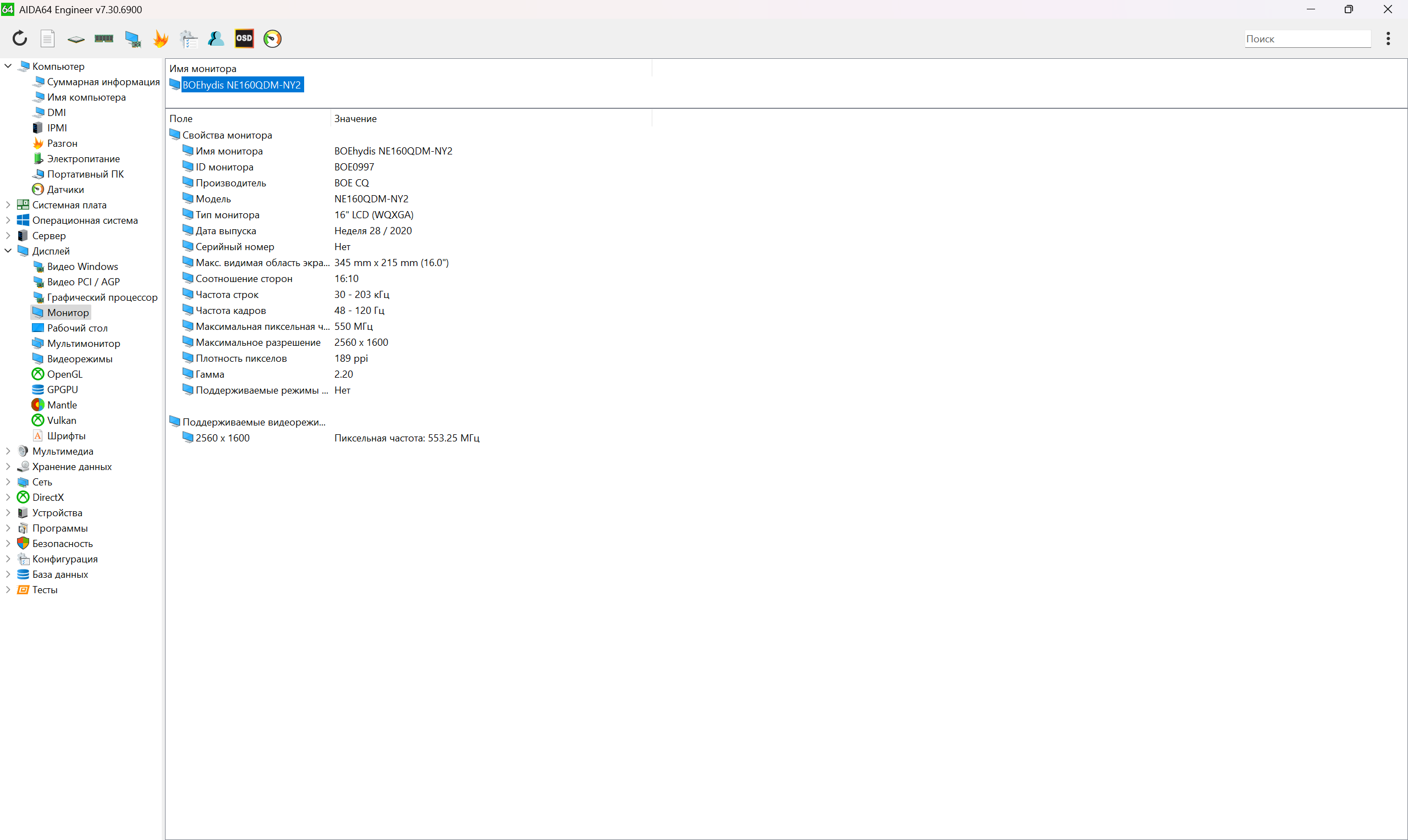Collapse the Компьютер tree node
This screenshot has width=1408, height=840.
8,66
